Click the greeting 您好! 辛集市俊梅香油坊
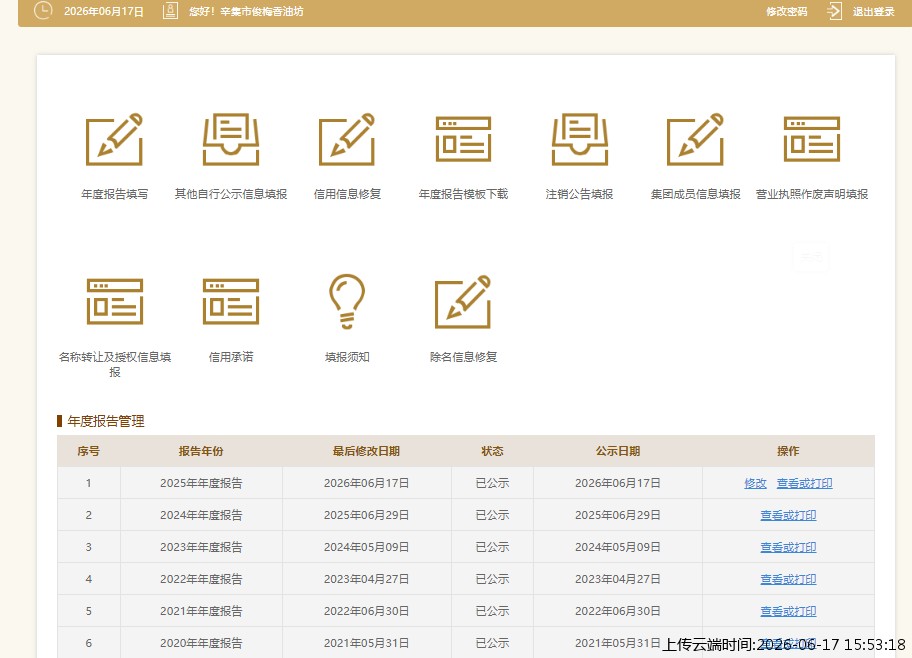The image size is (912, 658). 246,12
